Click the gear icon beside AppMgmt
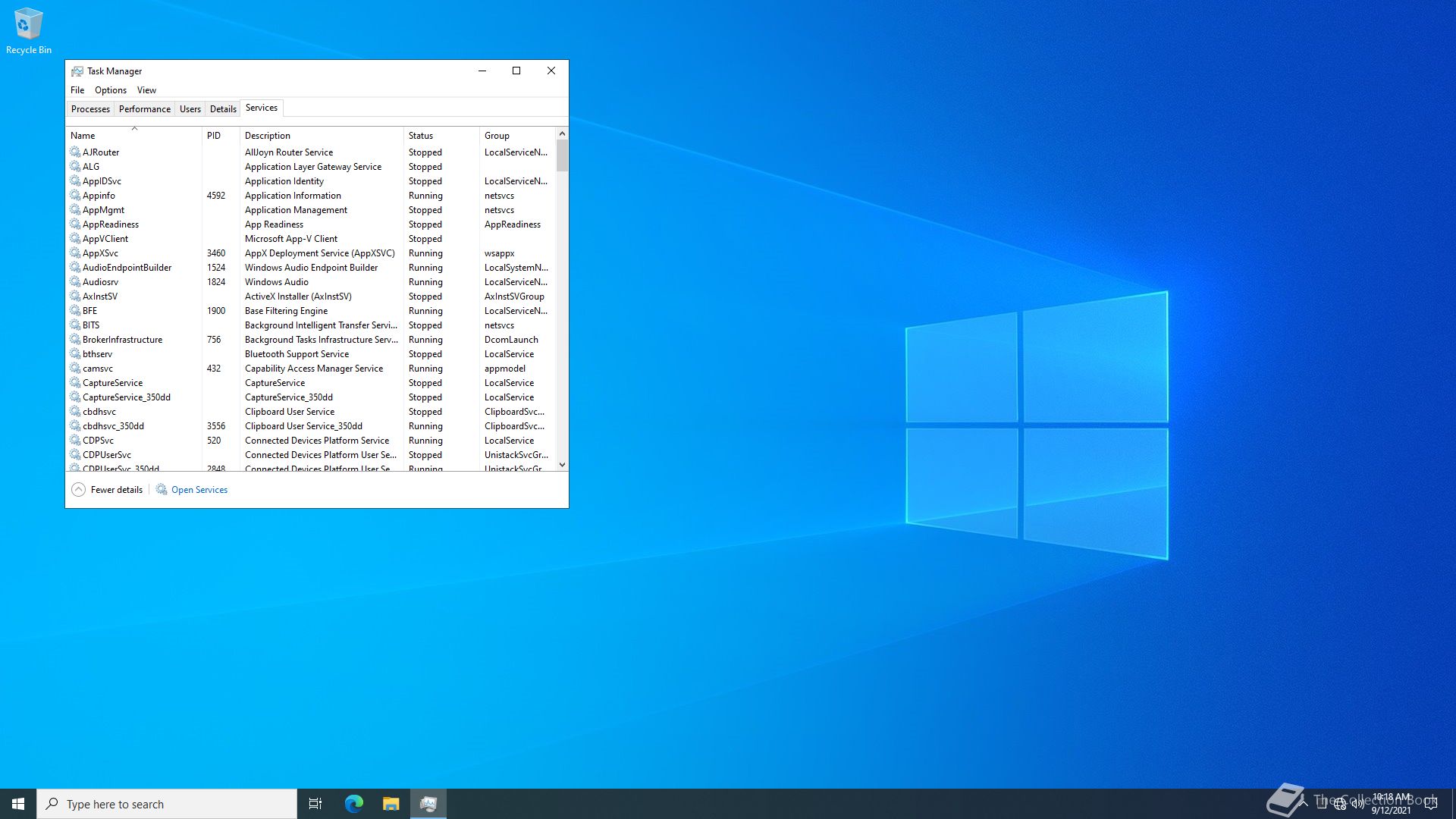The height and width of the screenshot is (819, 1456). 75,210
